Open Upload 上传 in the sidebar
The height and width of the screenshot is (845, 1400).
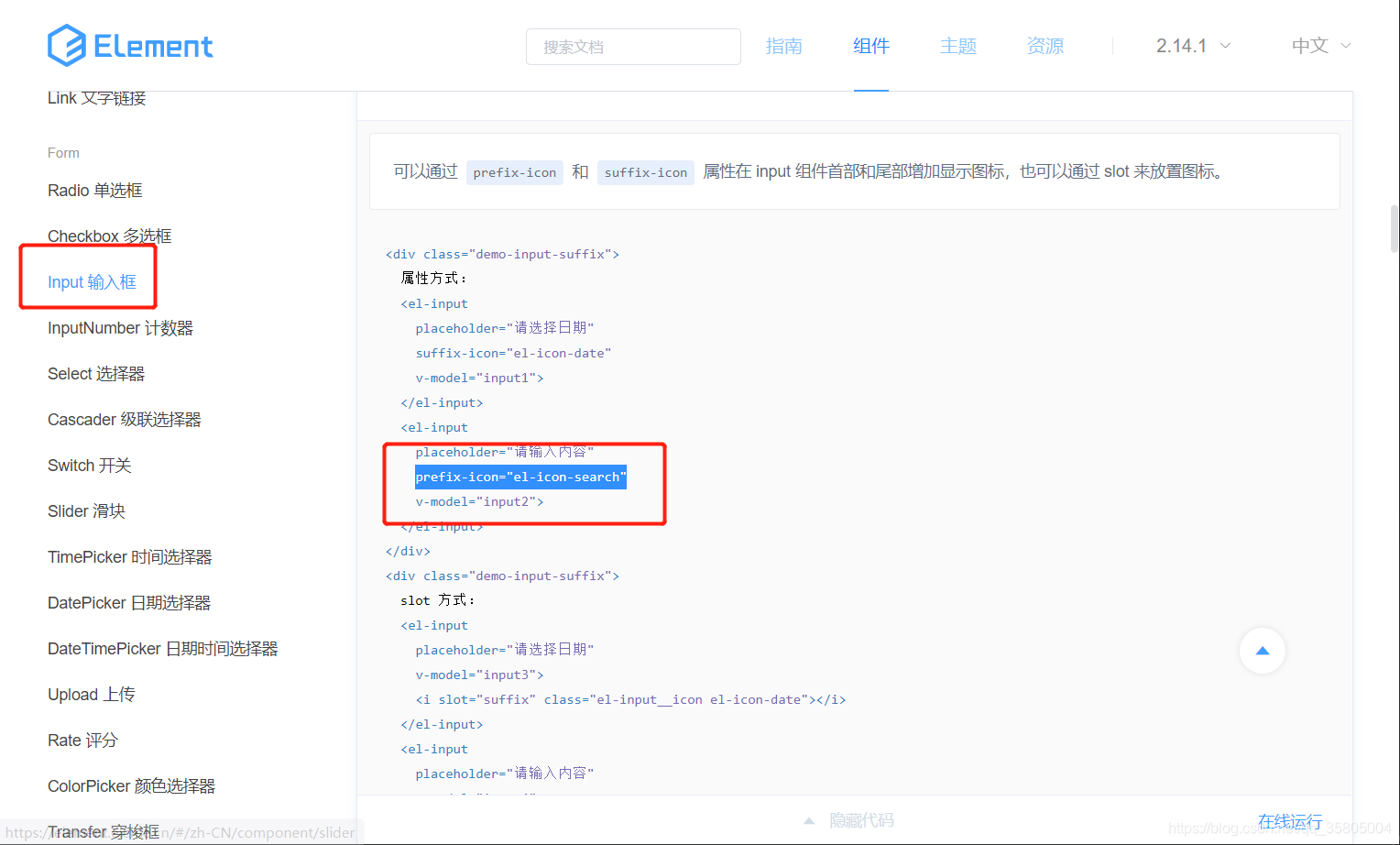pos(92,695)
